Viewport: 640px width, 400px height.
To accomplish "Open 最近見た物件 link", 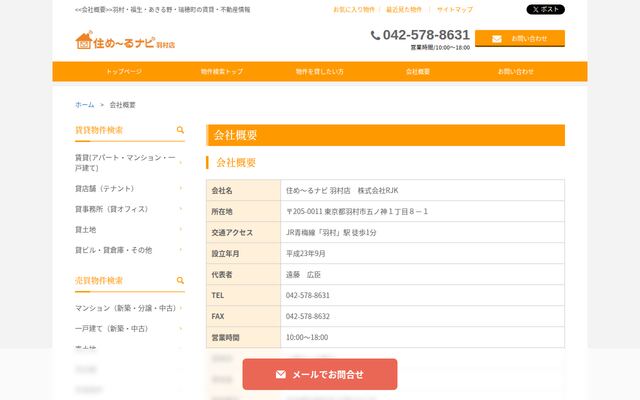I will coord(404,9).
